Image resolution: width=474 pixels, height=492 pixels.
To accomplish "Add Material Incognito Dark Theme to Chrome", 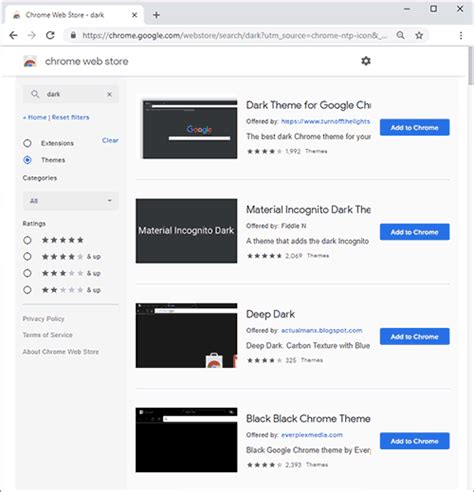I will point(415,232).
